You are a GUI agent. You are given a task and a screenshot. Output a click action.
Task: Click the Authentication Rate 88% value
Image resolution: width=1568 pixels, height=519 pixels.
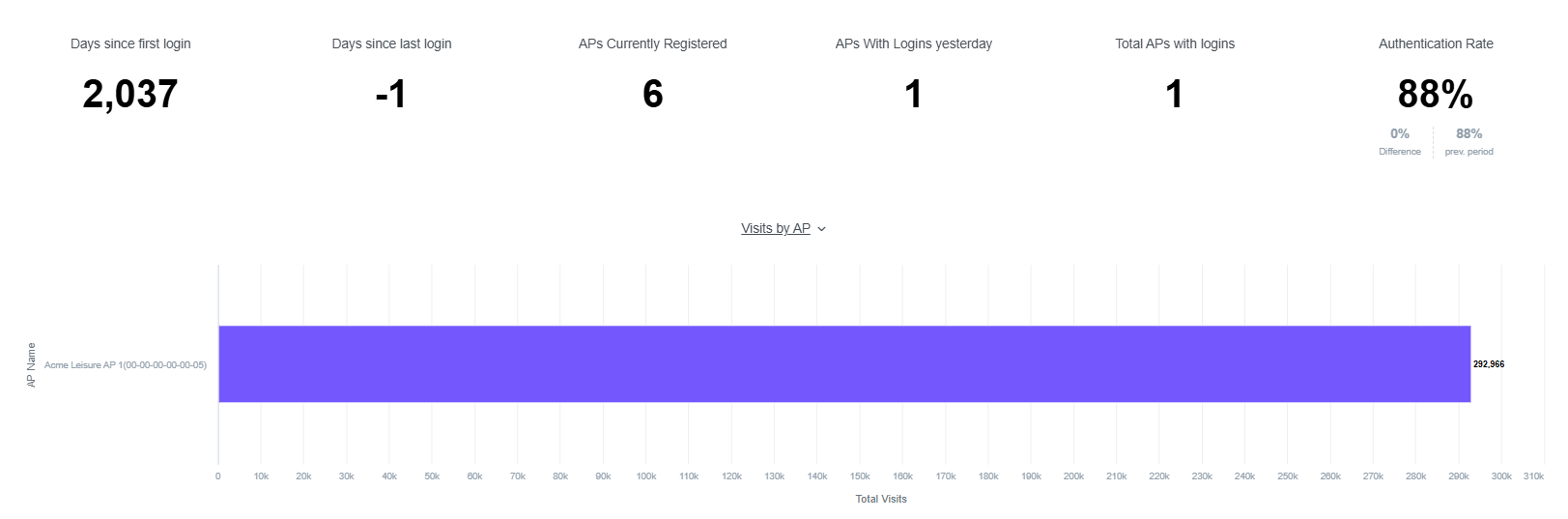(1436, 95)
